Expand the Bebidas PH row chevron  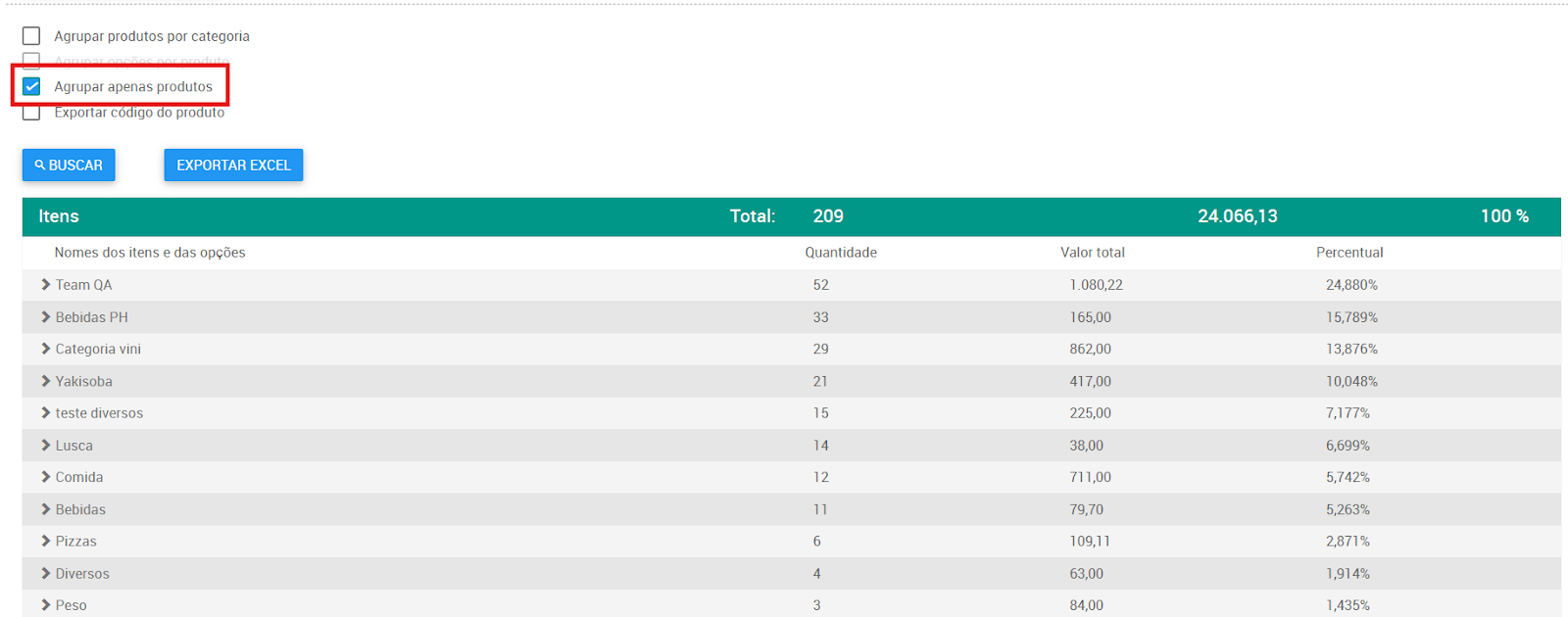tap(45, 317)
